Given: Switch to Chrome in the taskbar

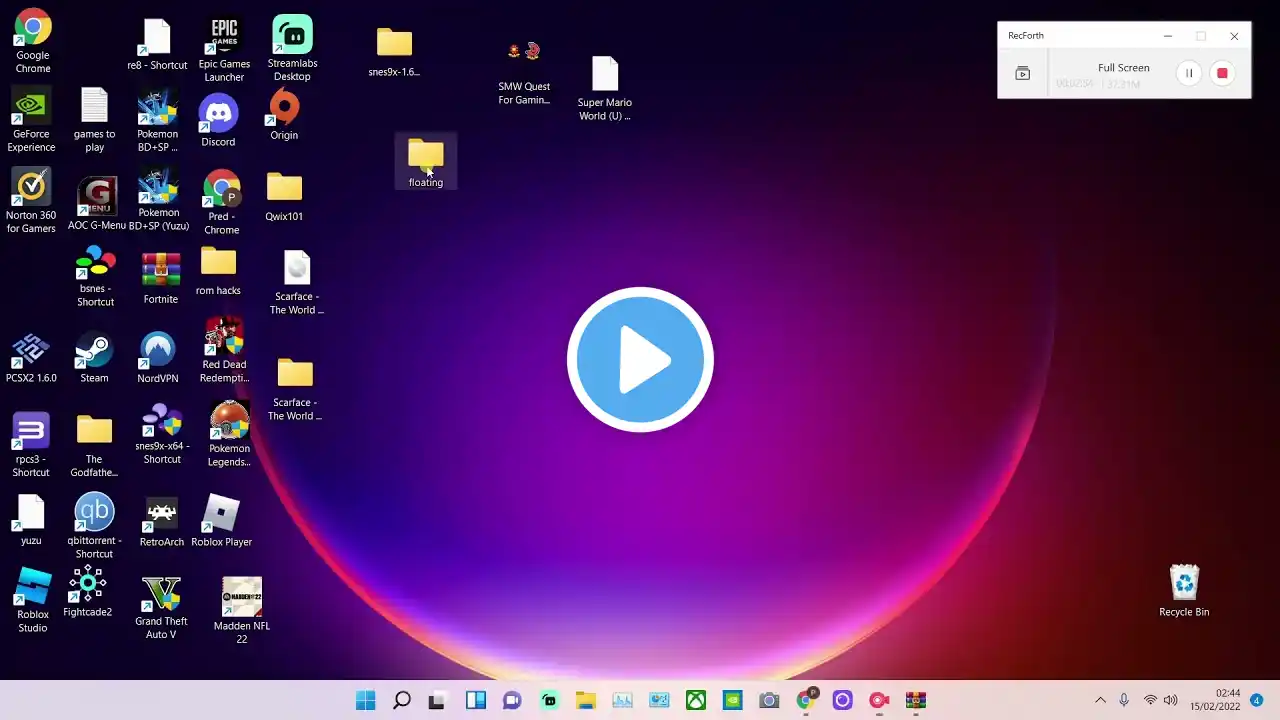Looking at the screenshot, I should point(806,699).
